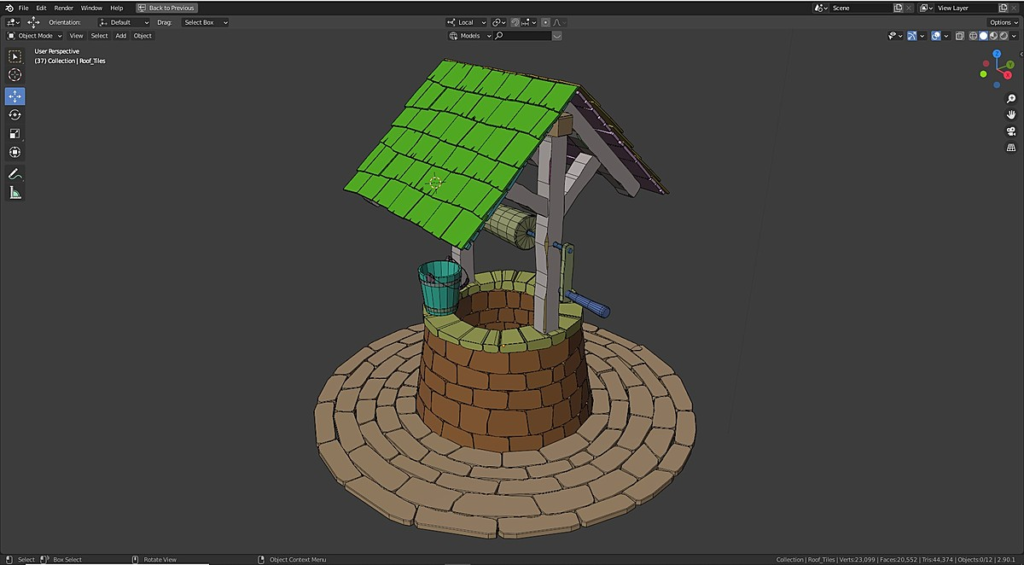Switch to wireframe viewport shading
The image size is (1024, 565).
tap(973, 36)
